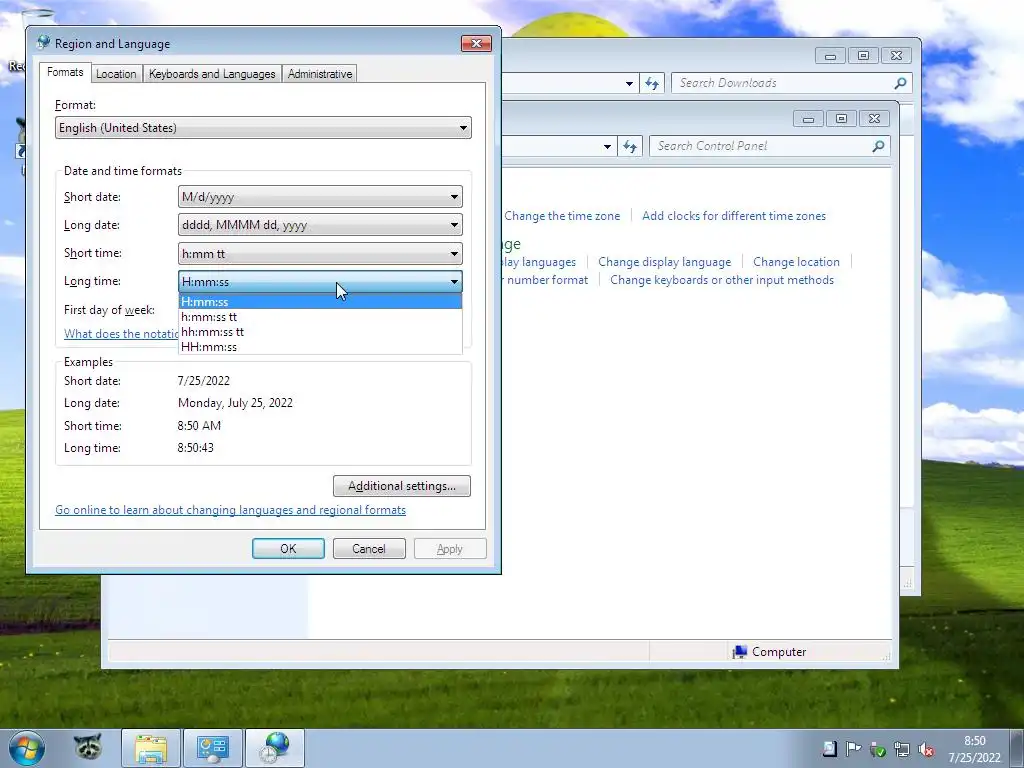Click the Region and Language title globe icon
Screen dimensions: 1024x768
tap(44, 43)
